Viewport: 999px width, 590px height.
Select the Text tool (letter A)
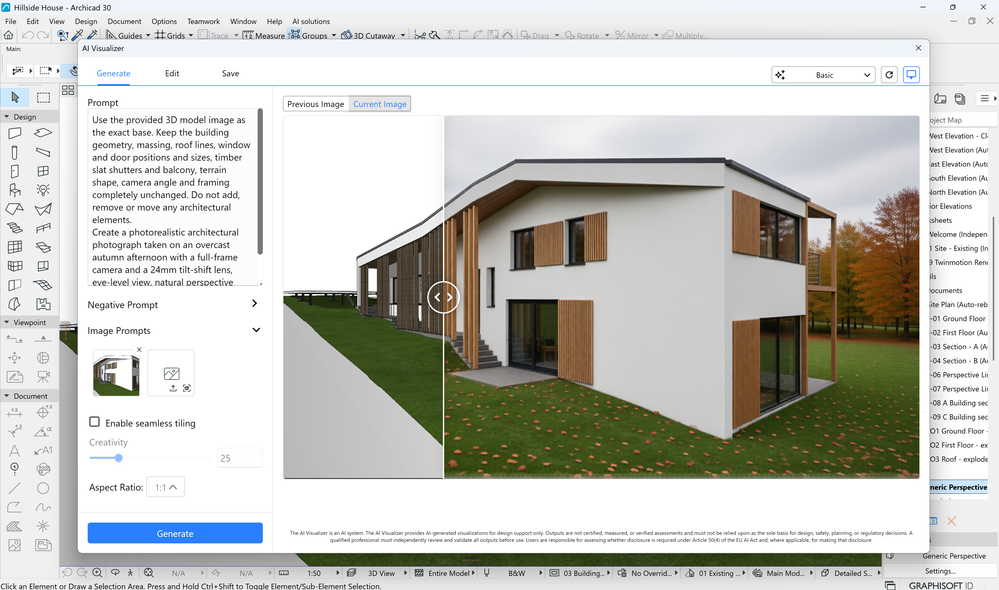[x=15, y=450]
